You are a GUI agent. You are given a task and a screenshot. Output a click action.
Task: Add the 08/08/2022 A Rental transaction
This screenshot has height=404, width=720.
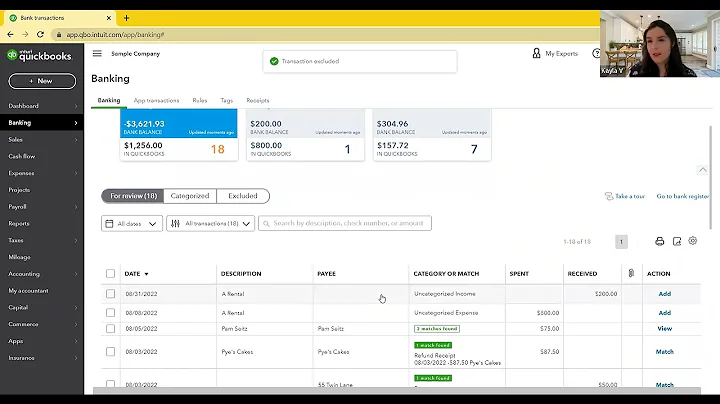click(x=664, y=313)
